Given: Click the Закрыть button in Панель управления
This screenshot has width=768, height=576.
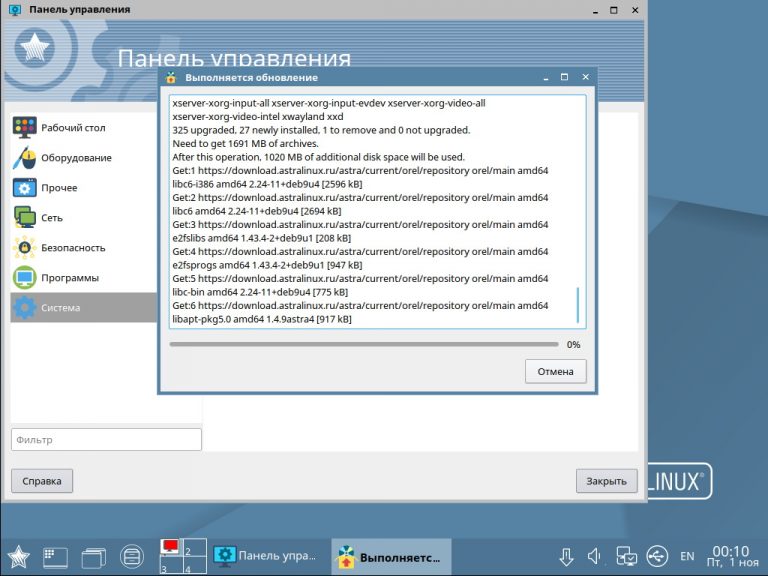Looking at the screenshot, I should point(606,481).
